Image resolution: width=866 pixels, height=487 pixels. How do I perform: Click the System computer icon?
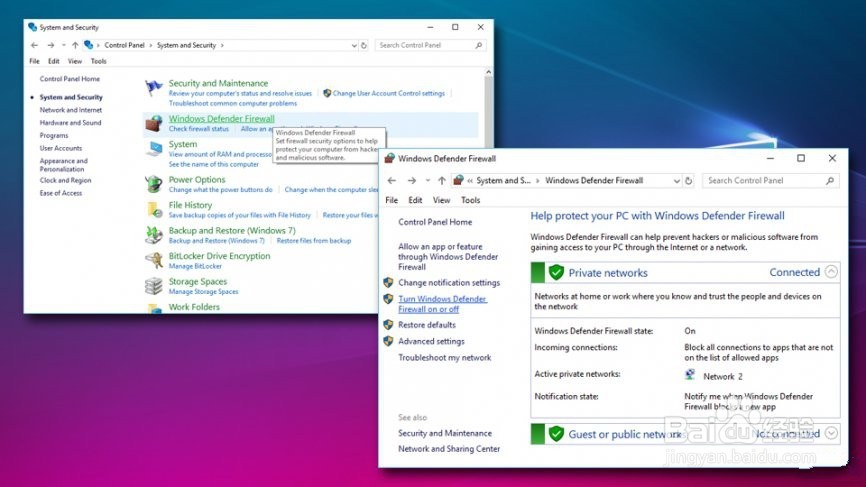tap(155, 149)
